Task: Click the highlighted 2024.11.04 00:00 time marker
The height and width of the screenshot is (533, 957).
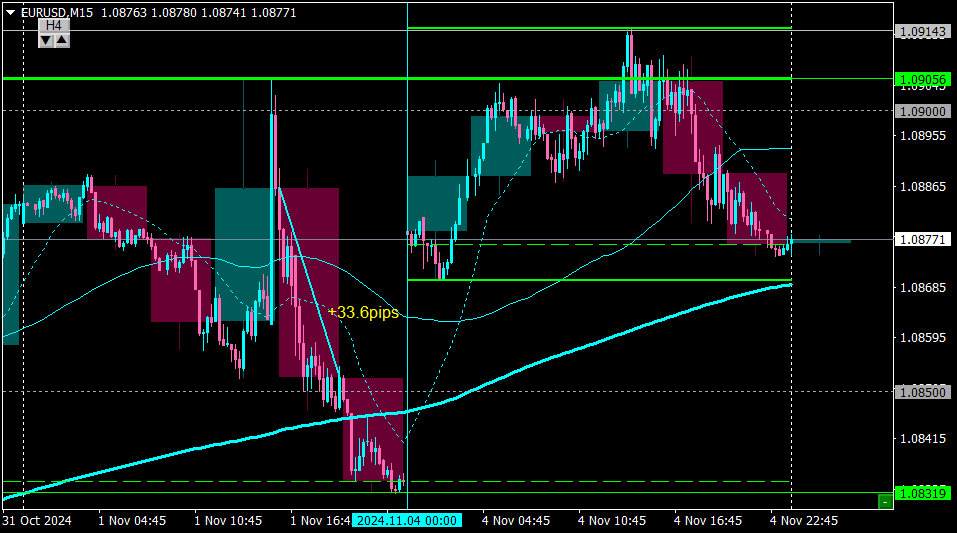Action: [406, 521]
